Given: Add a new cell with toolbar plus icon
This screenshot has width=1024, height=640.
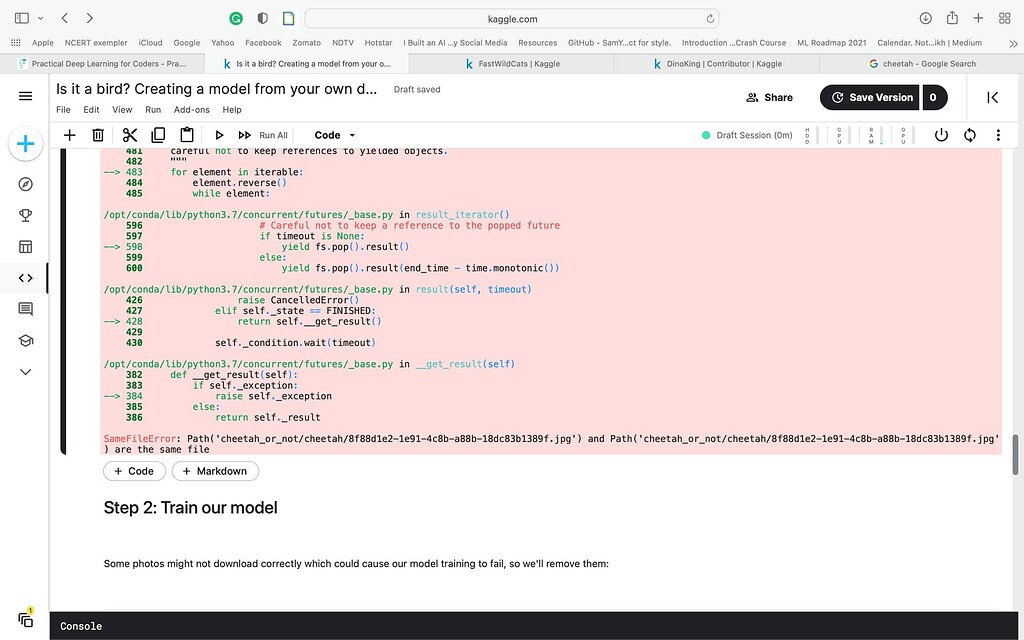Looking at the screenshot, I should (68, 134).
